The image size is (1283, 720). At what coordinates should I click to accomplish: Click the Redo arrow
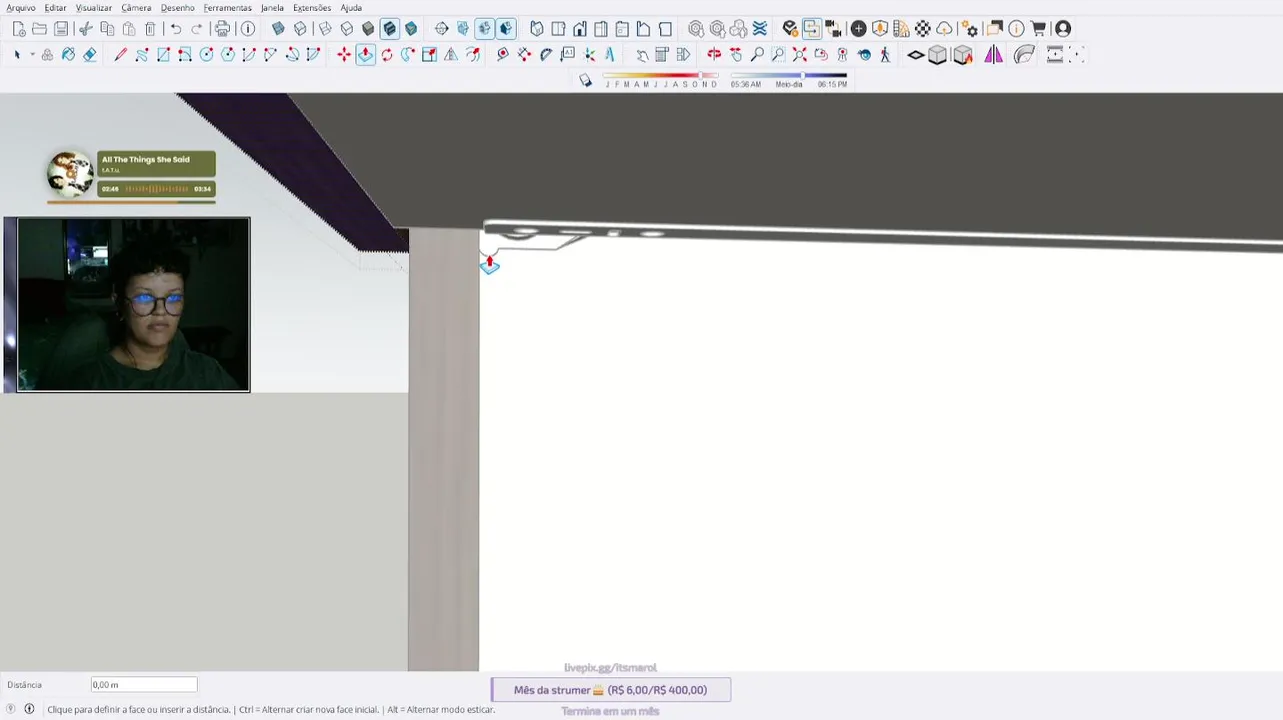click(197, 29)
